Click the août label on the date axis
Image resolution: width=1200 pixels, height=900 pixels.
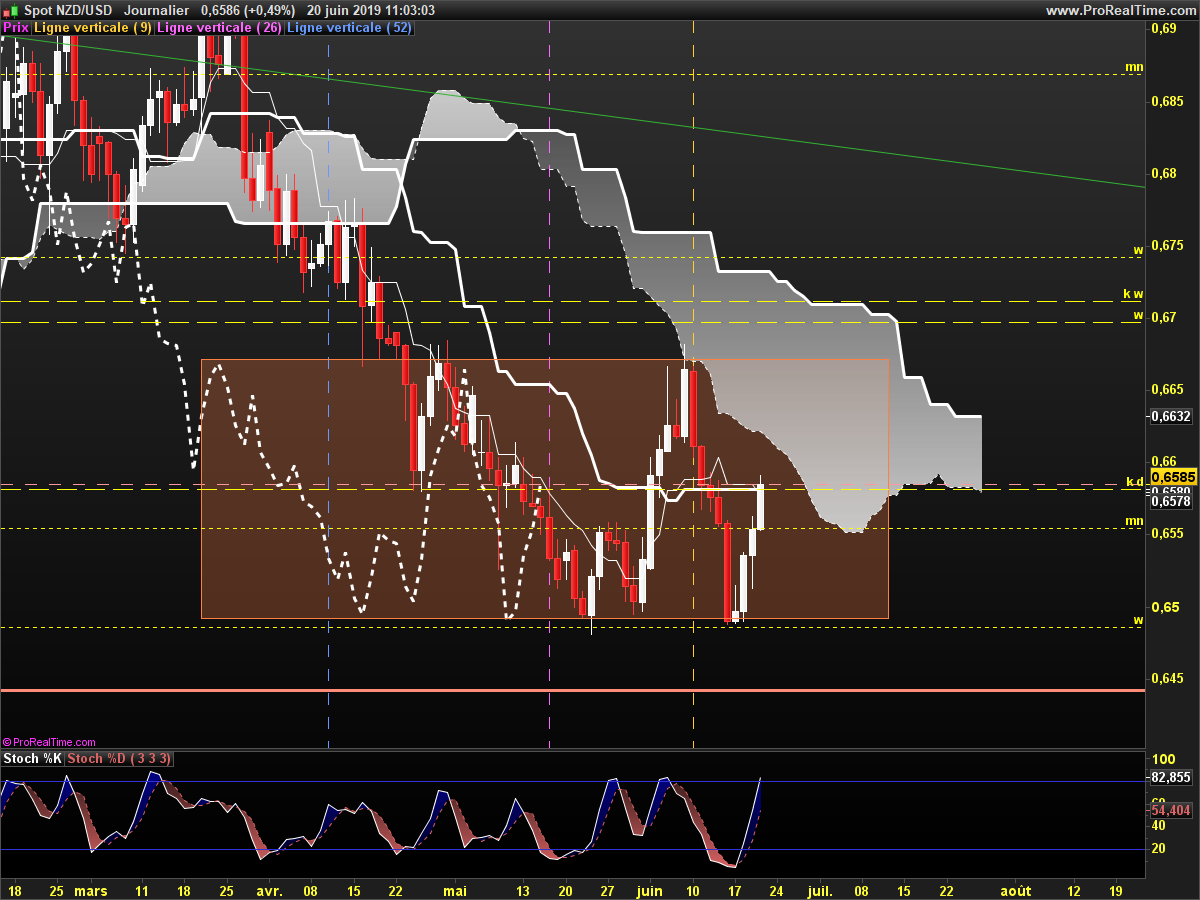[1016, 889]
